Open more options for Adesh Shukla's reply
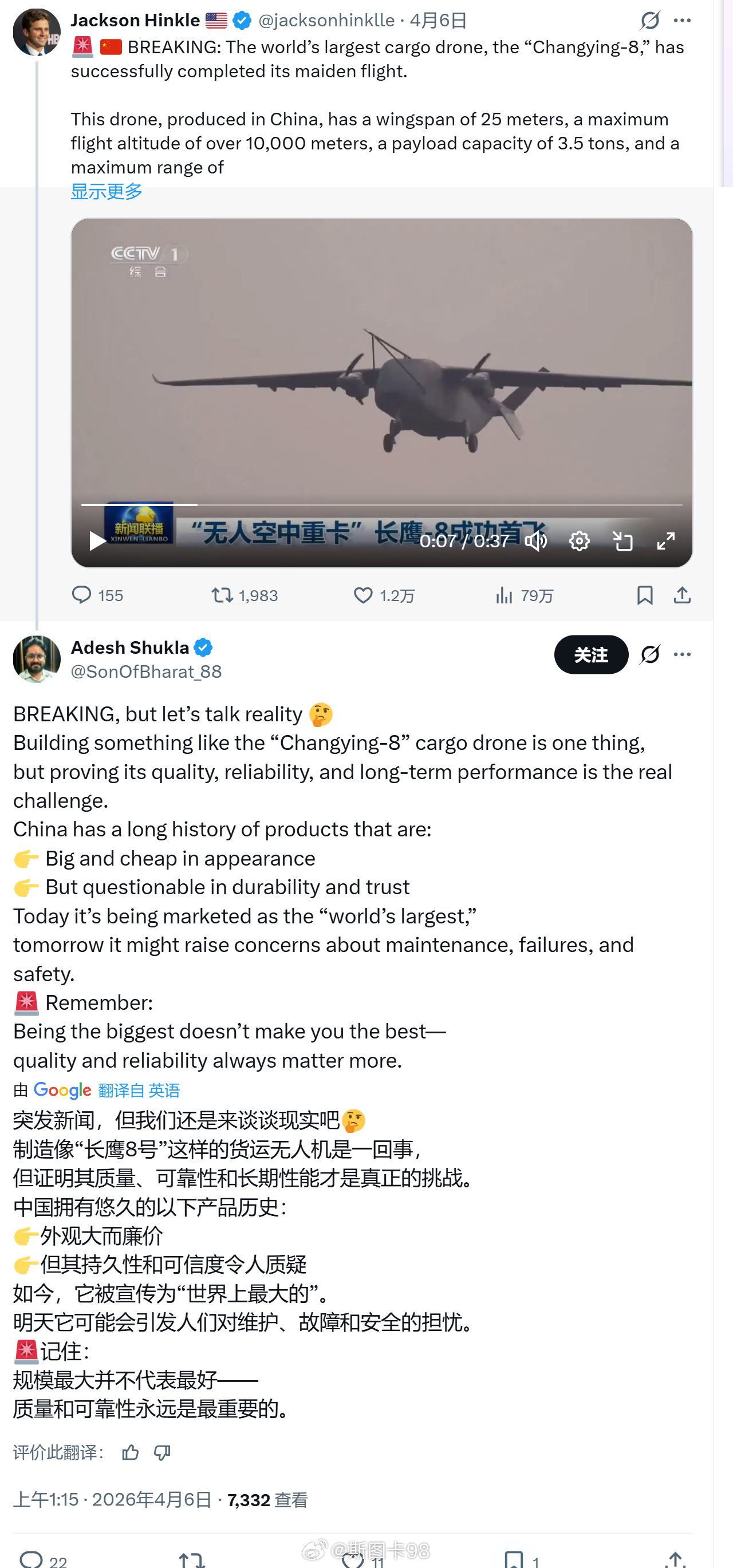Image resolution: width=733 pixels, height=1568 pixels. [x=683, y=654]
